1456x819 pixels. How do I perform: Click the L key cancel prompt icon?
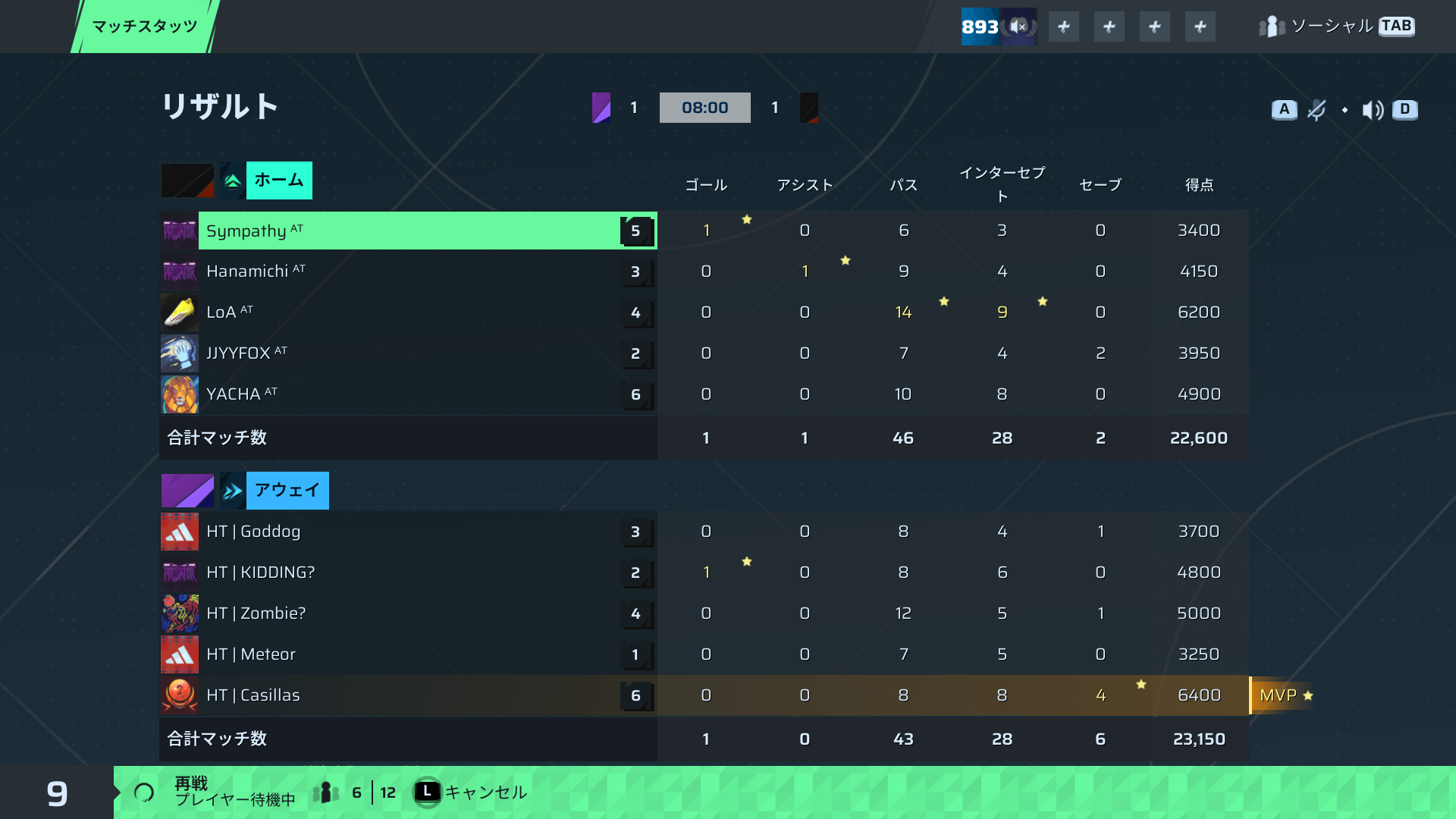pos(427,792)
